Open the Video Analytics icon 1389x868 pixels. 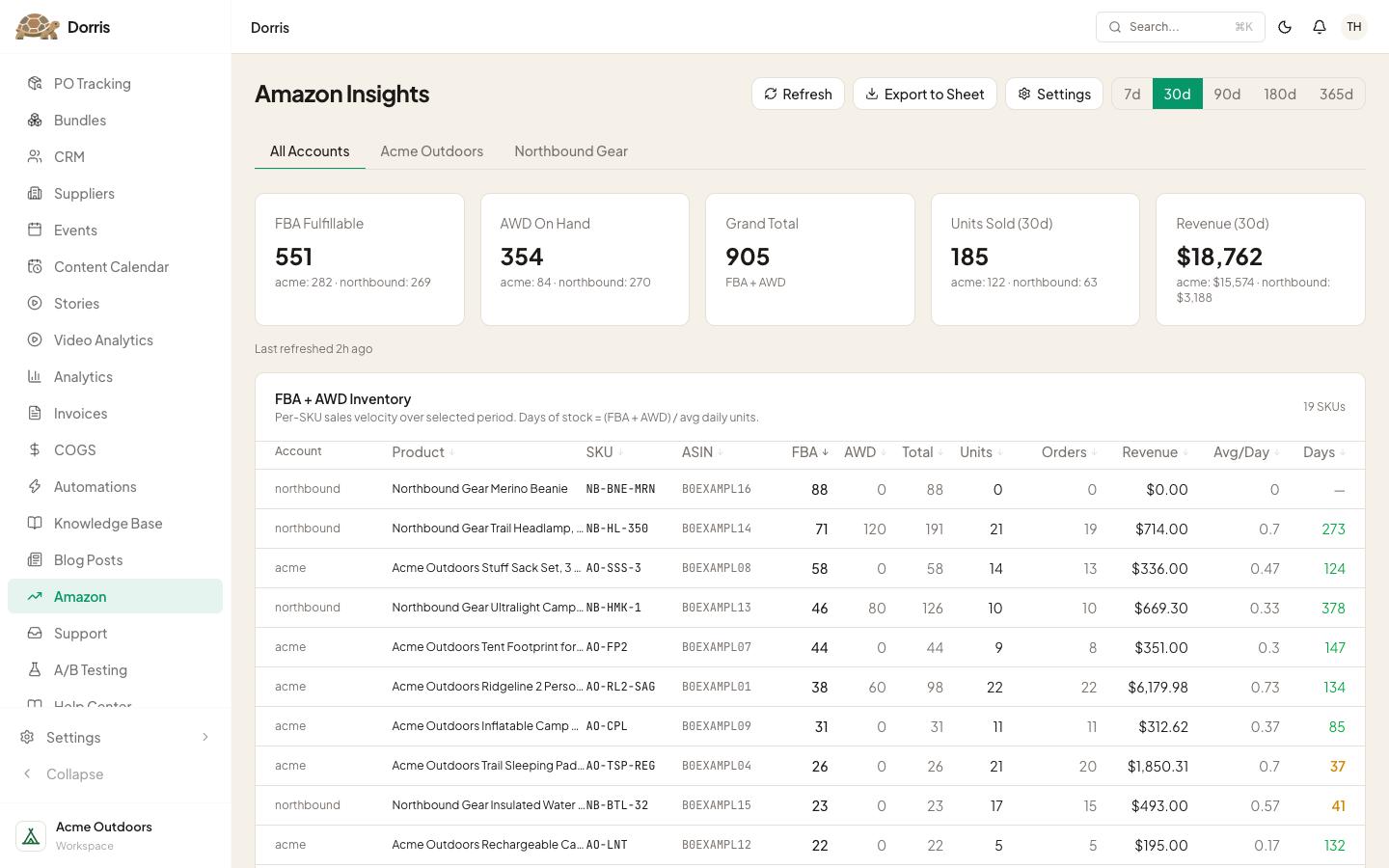(35, 340)
